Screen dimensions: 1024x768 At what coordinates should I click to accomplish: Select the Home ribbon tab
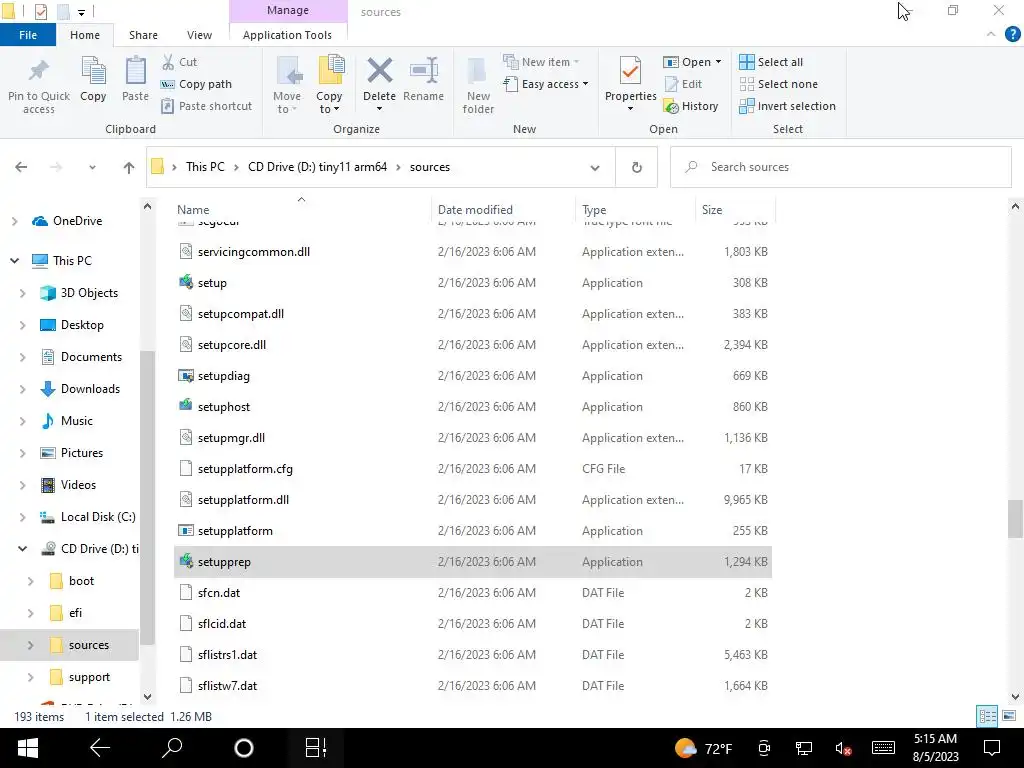click(x=85, y=35)
